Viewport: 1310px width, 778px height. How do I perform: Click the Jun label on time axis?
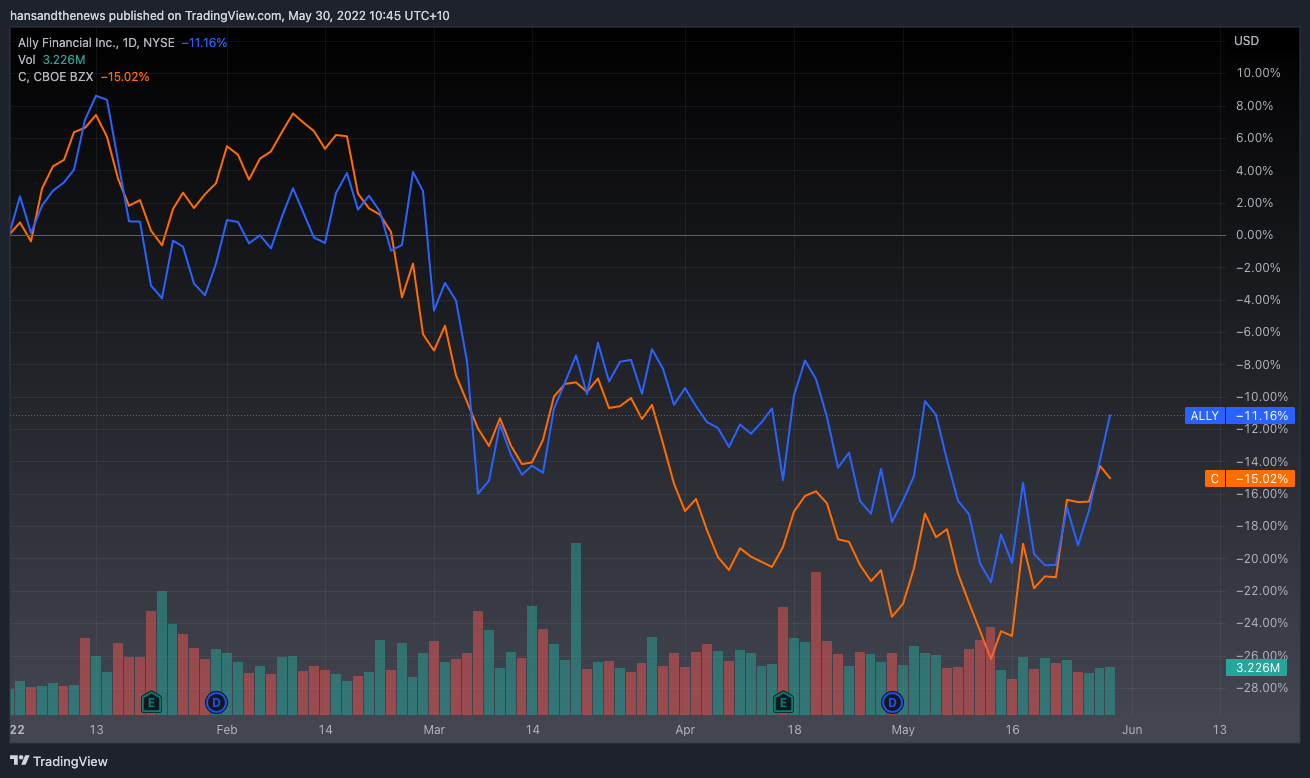tap(1132, 730)
